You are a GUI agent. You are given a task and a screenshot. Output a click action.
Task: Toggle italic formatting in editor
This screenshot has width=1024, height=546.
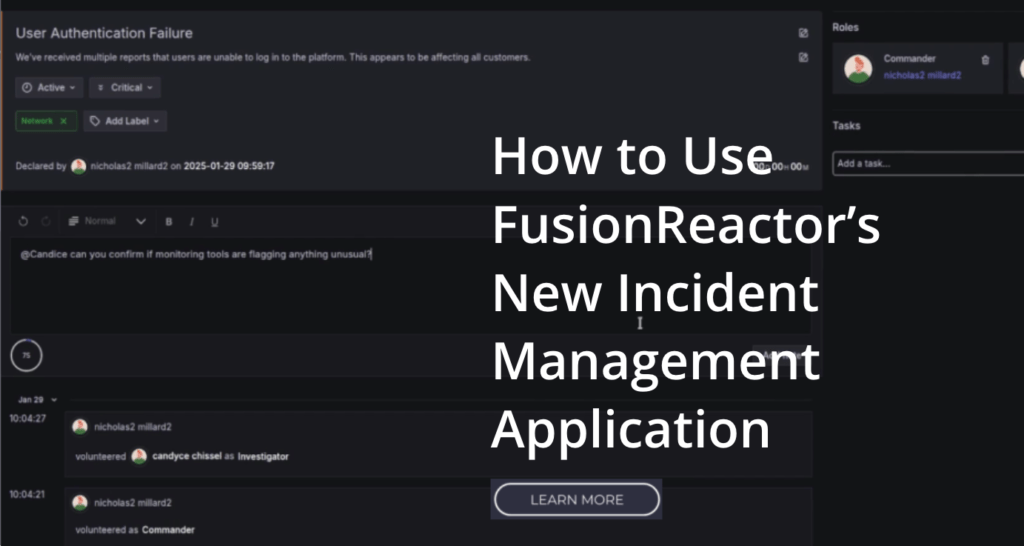(191, 222)
